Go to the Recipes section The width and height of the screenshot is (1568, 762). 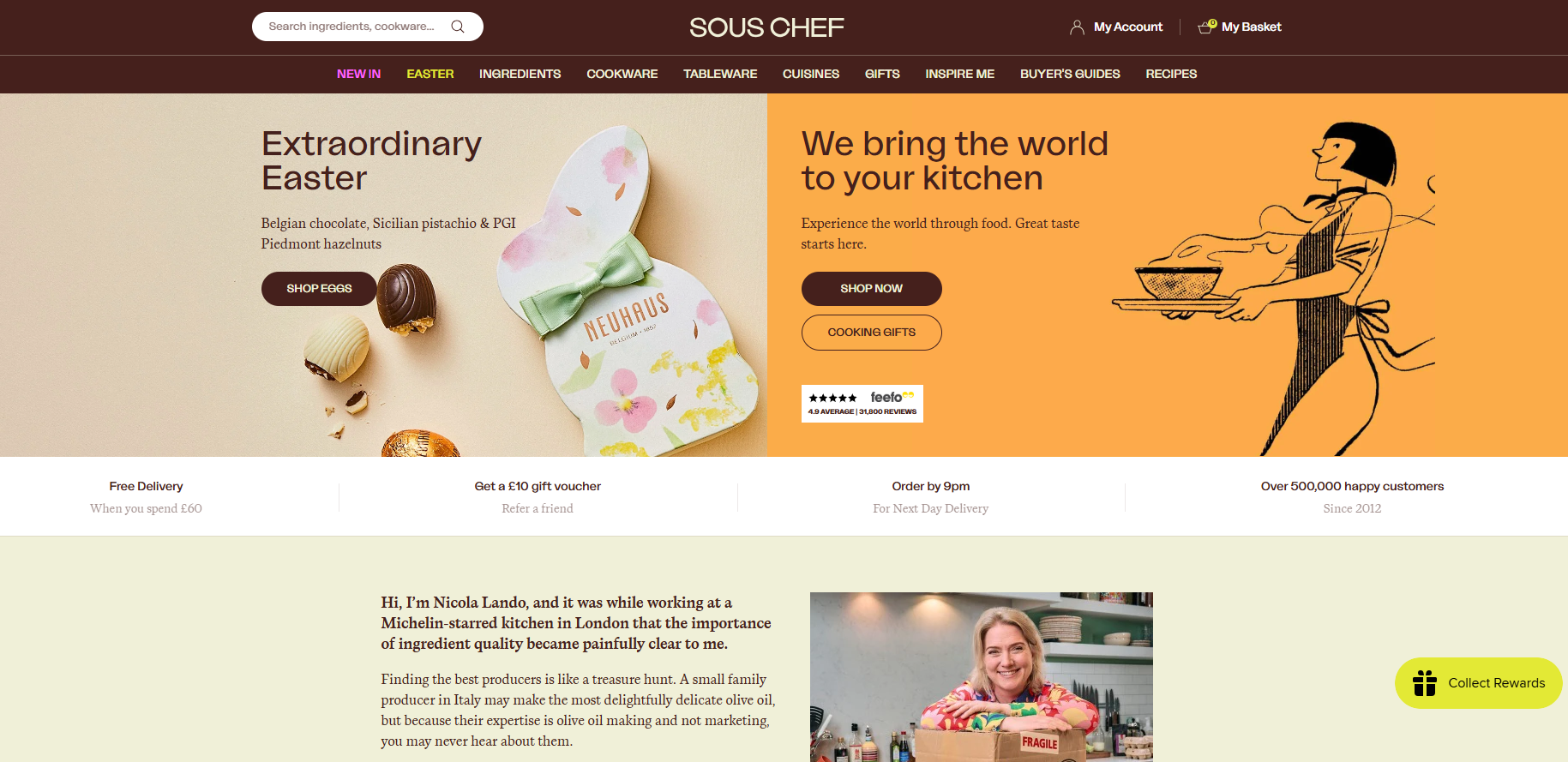1171,74
